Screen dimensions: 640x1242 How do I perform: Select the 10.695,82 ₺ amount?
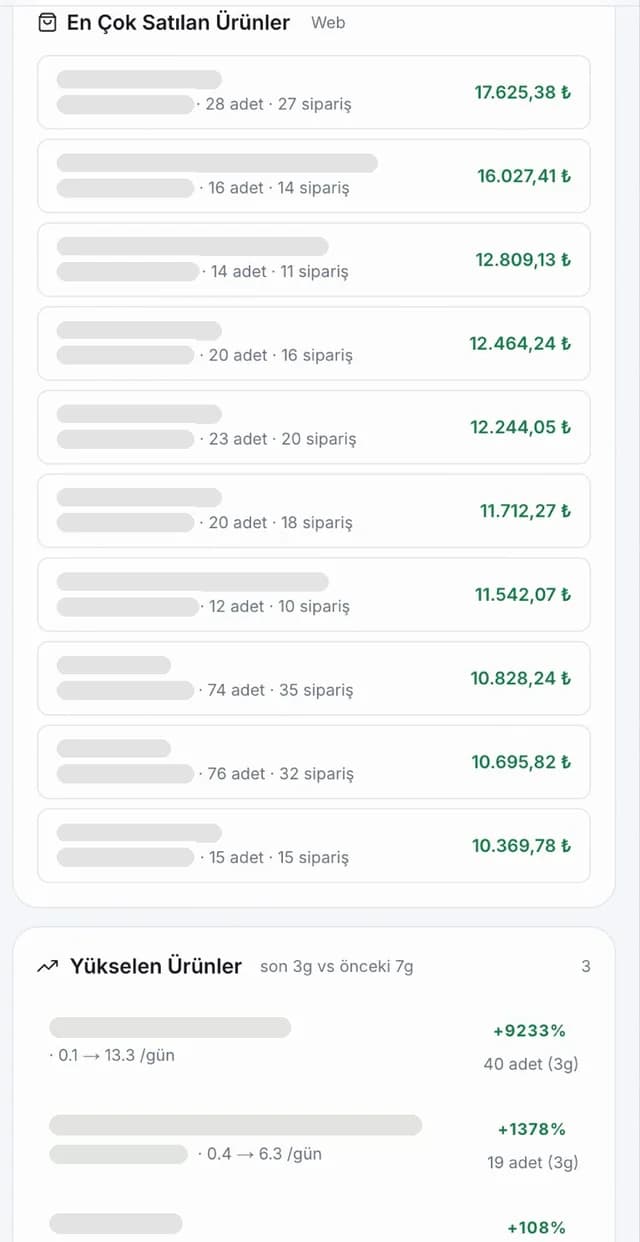[521, 762]
